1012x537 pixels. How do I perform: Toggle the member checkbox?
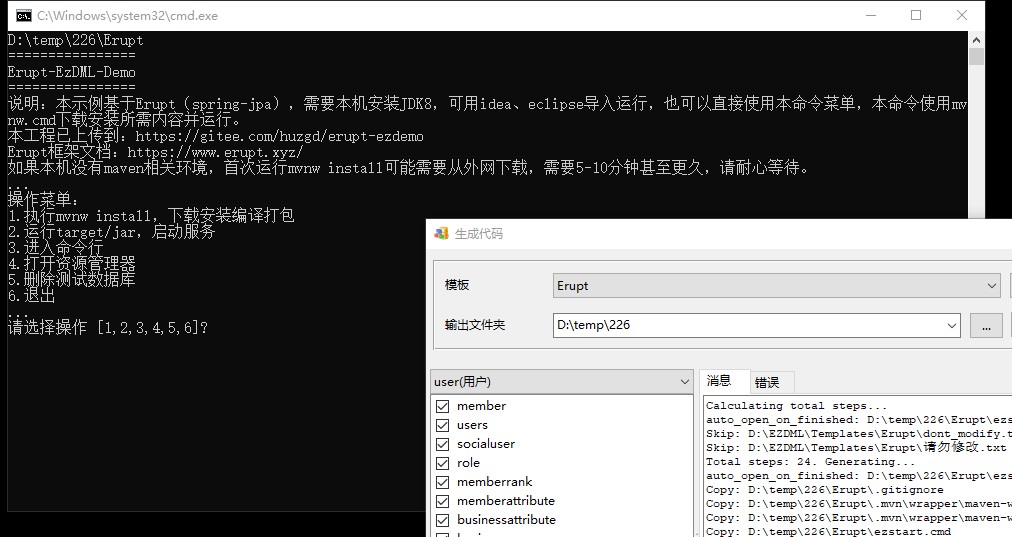click(442, 406)
